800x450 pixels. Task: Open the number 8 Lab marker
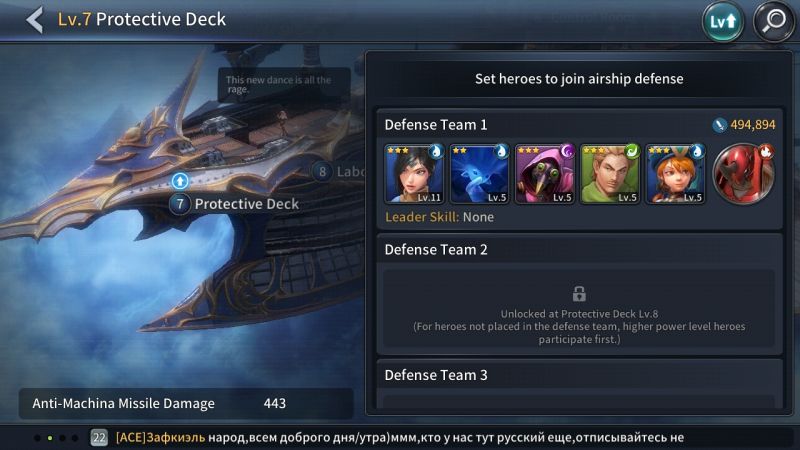click(322, 172)
